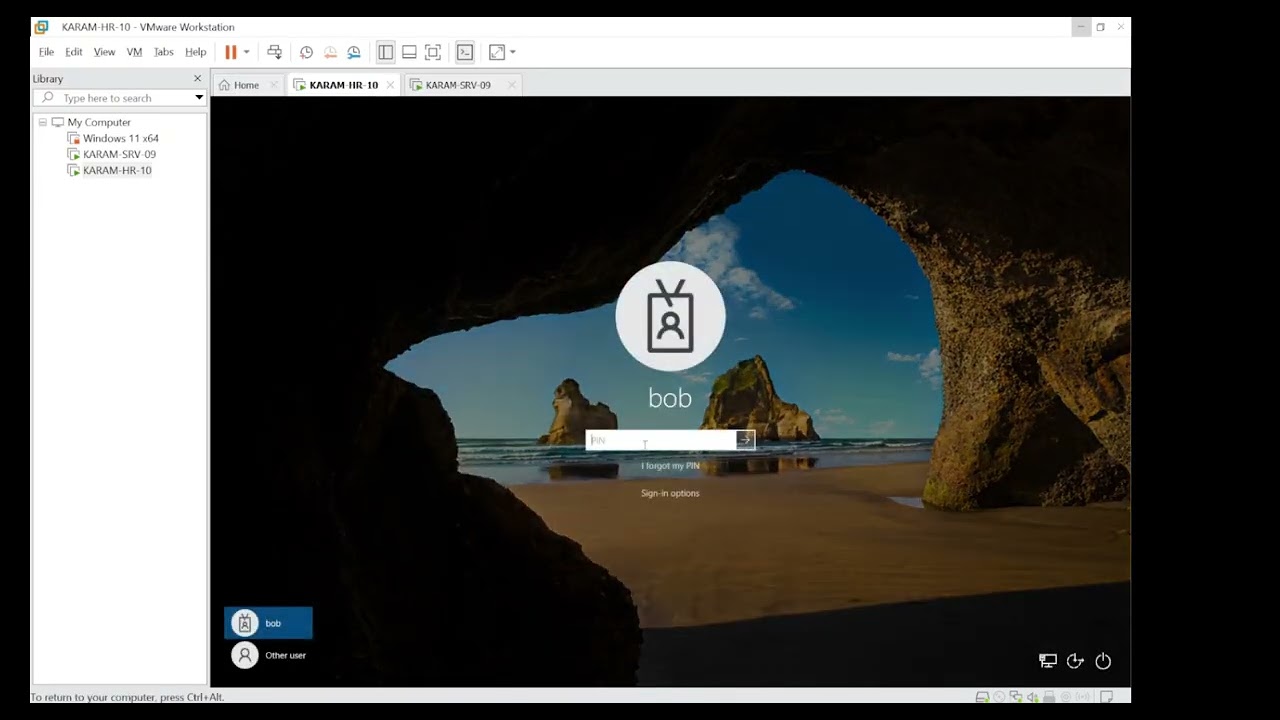Toggle the thumbnail bar view icon
The image size is (1280, 720).
[x=409, y=52]
